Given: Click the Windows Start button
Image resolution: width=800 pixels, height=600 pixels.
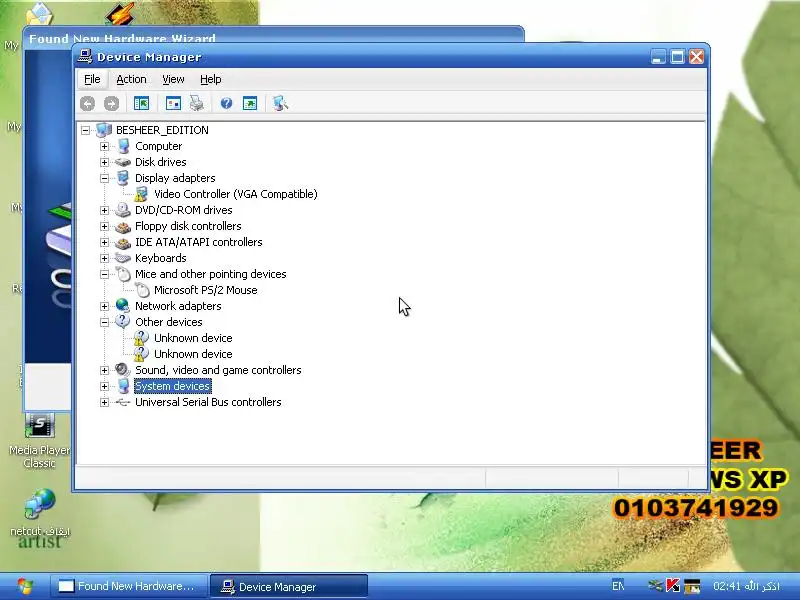Looking at the screenshot, I should tap(23, 586).
